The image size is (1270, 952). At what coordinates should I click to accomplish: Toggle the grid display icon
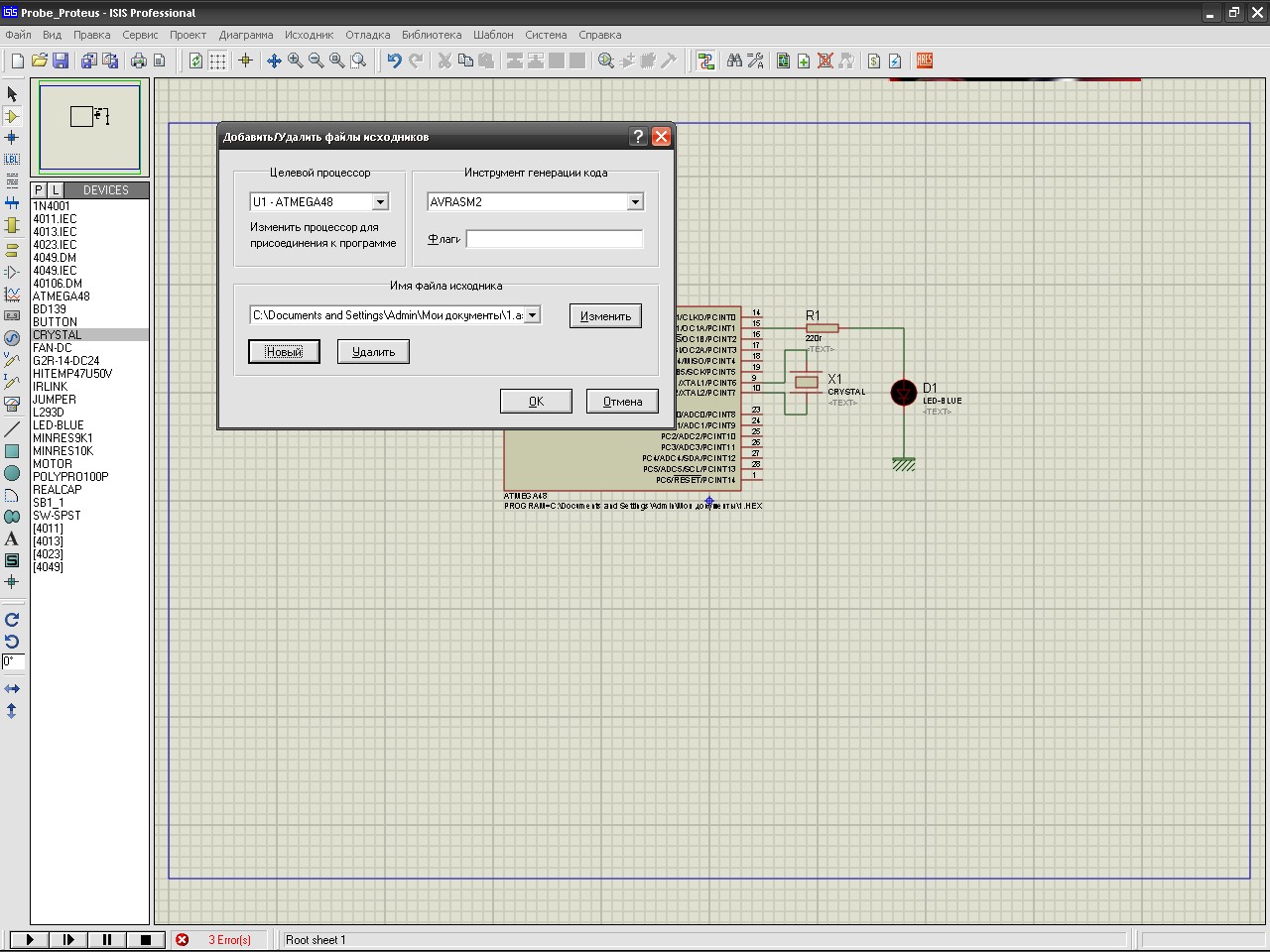click(x=217, y=60)
